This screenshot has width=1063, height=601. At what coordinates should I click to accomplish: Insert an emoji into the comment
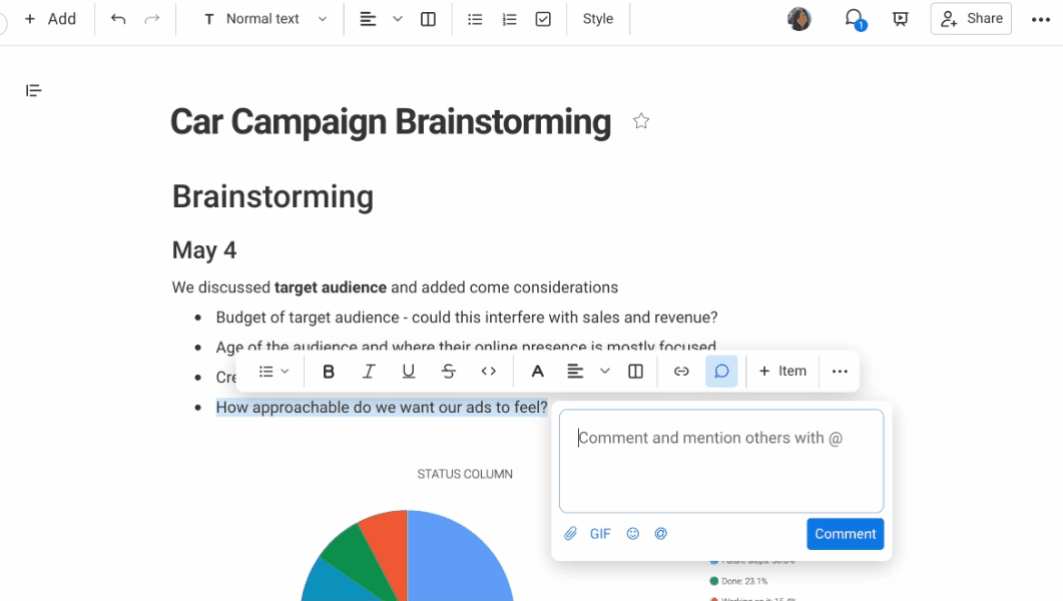633,534
